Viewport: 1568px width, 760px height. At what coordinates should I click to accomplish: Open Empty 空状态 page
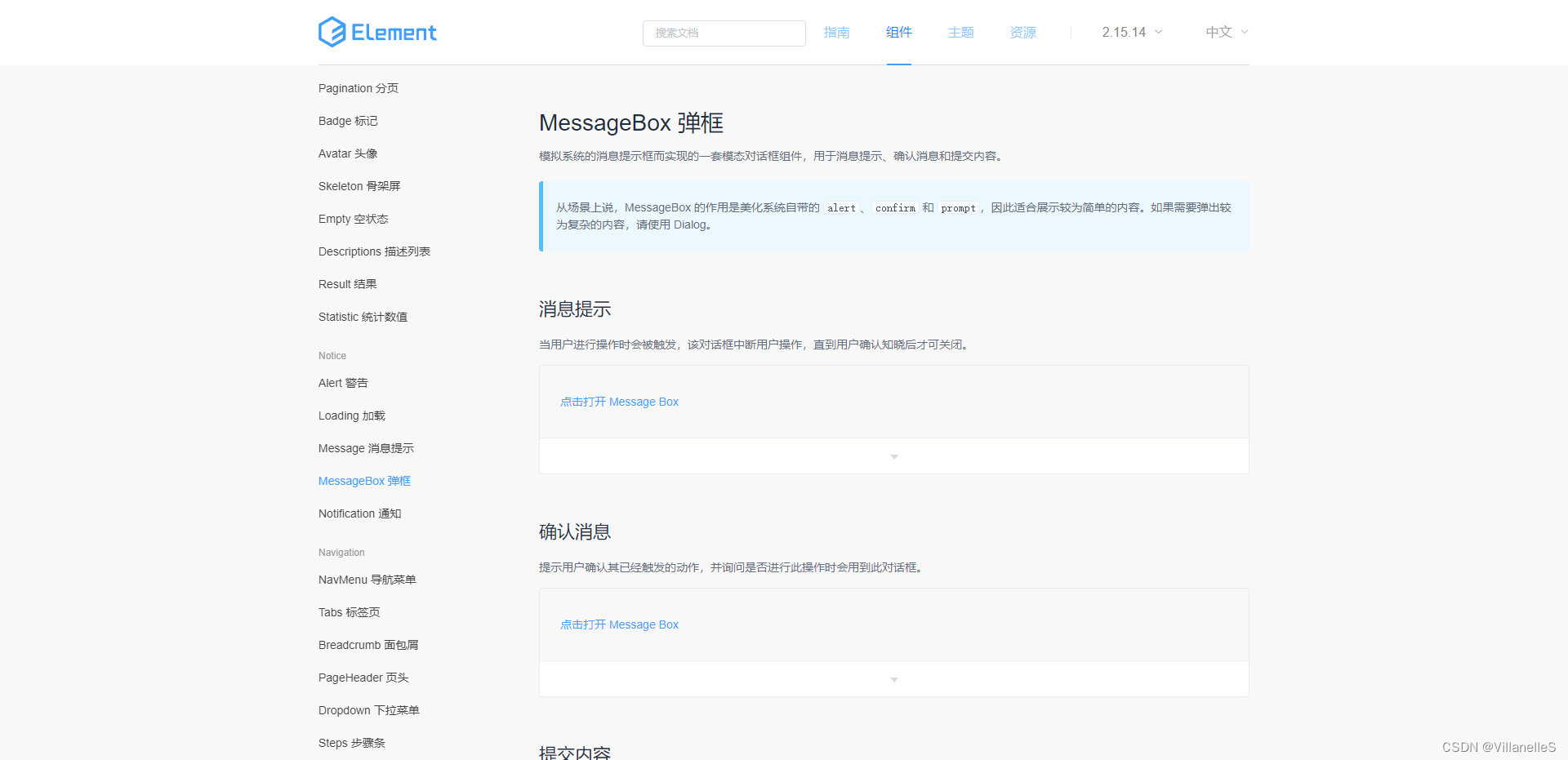point(353,219)
